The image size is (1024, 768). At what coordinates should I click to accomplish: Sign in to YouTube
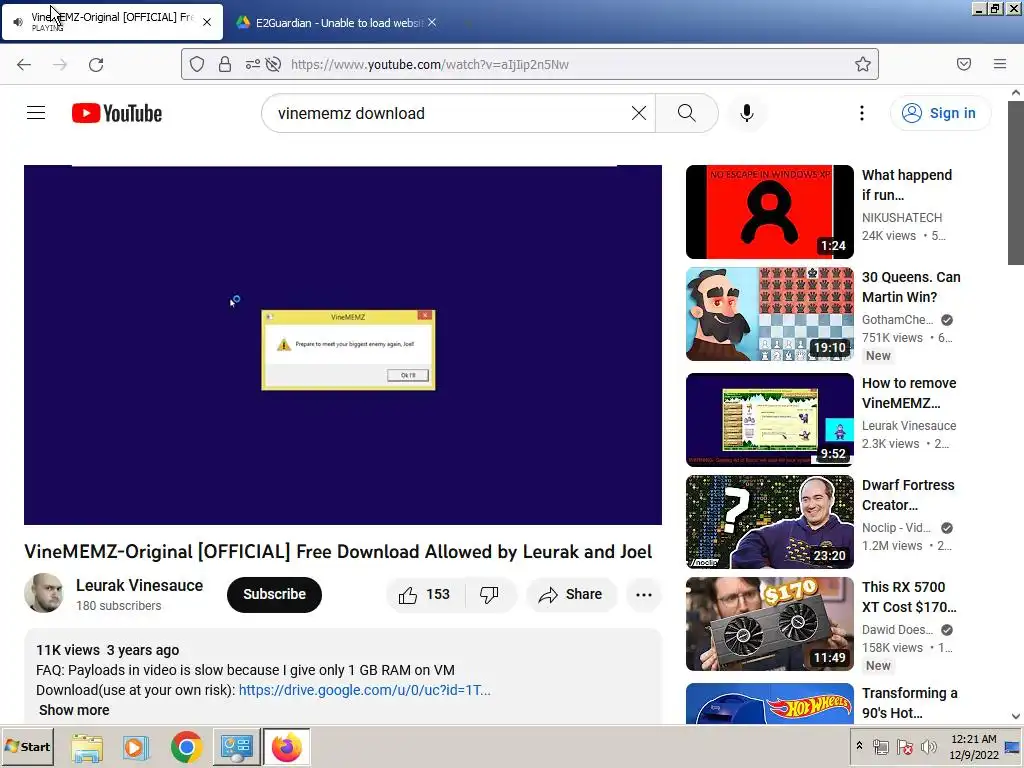pyautogui.click(x=940, y=113)
